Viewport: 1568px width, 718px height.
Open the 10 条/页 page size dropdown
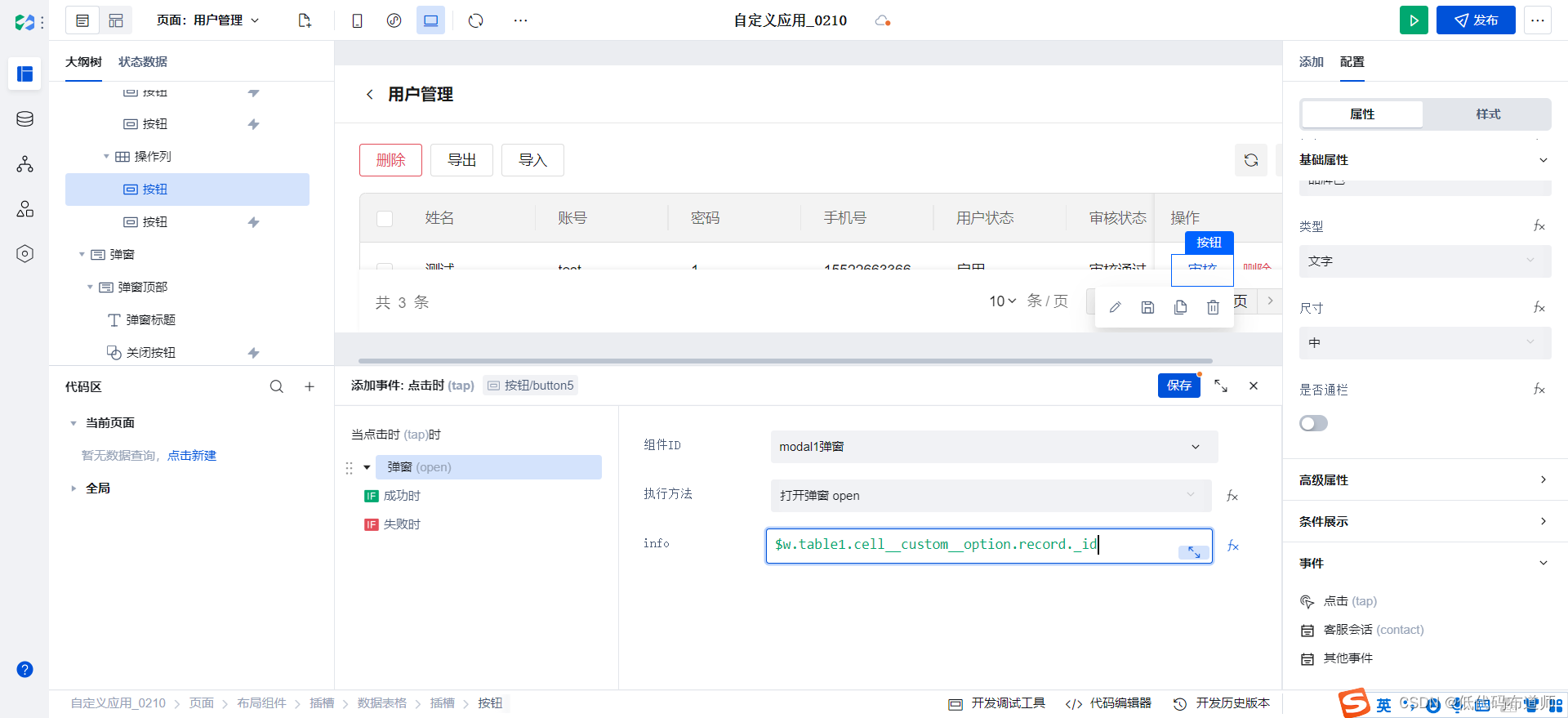[1003, 301]
